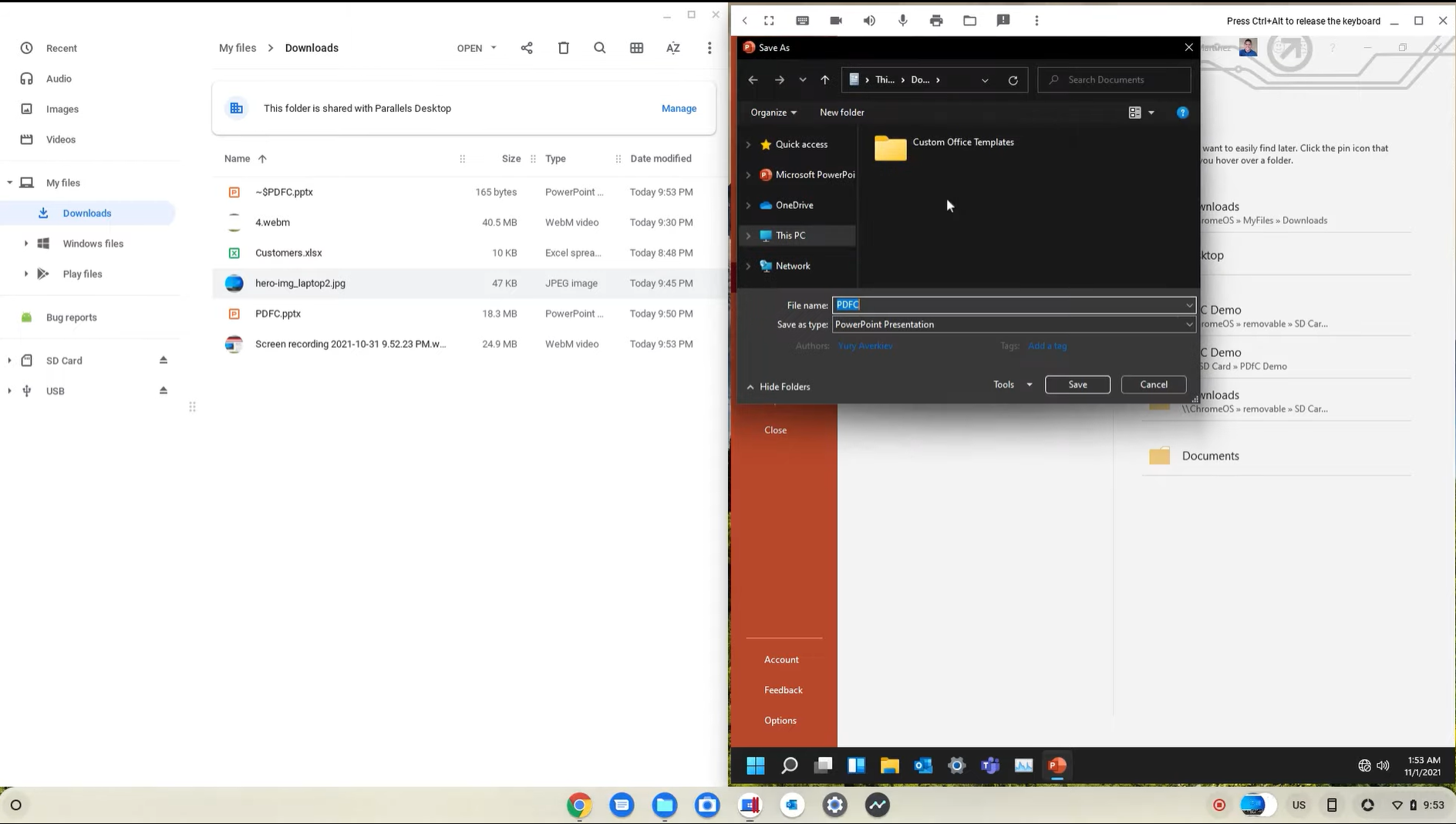Expand the SD Card tree node
This screenshot has width=1456, height=824.
click(x=9, y=360)
